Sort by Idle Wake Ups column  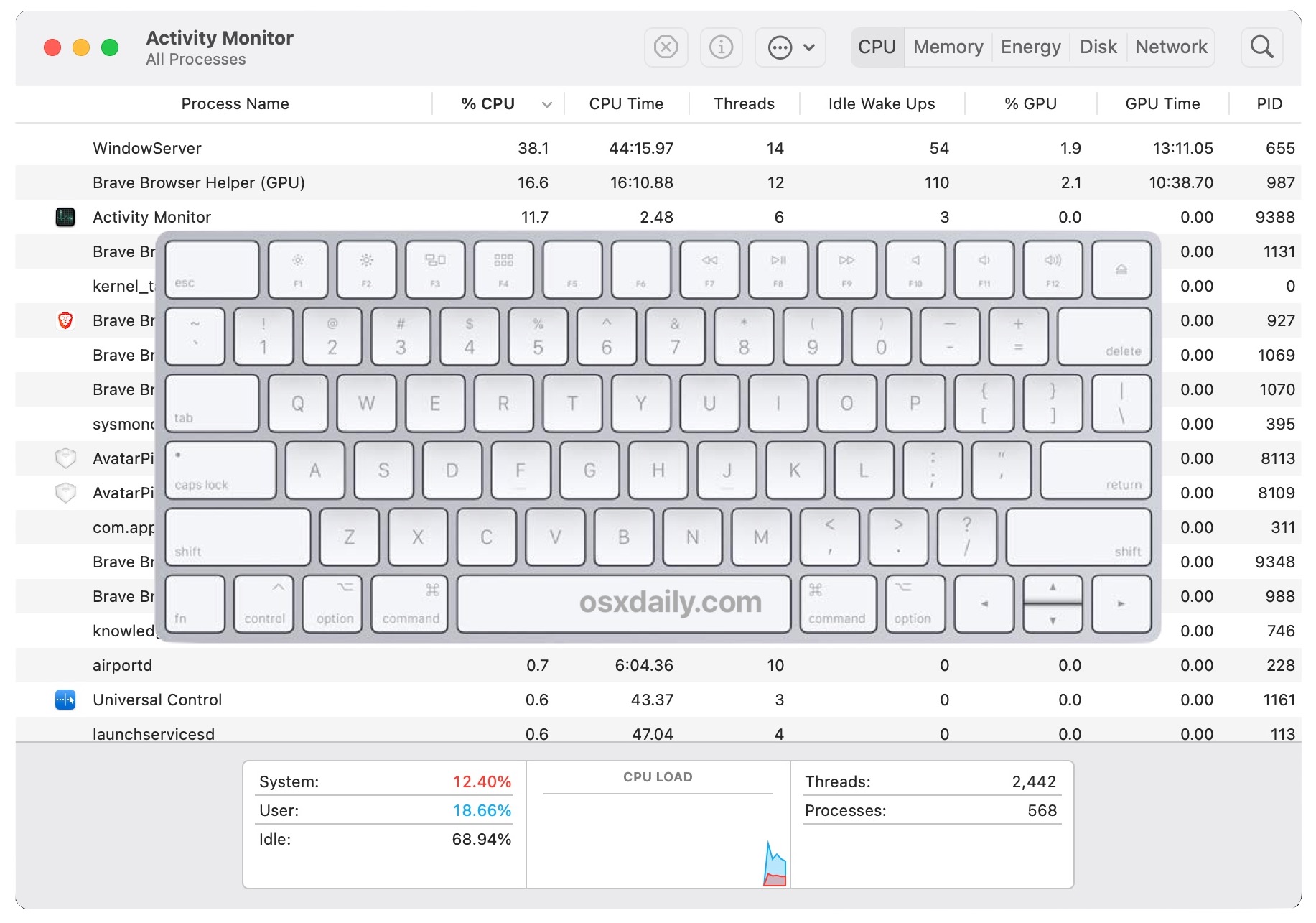click(882, 104)
